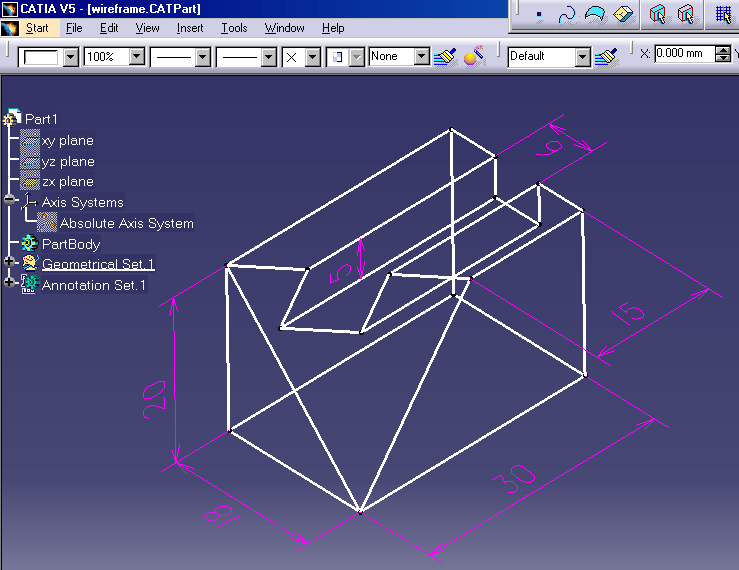Click the 30 dimension annotation
Screen dimensions: 739x570
(514, 478)
